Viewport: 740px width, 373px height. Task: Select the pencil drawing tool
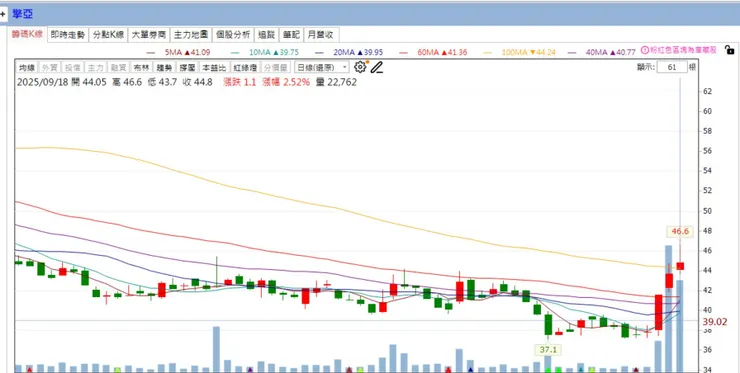[x=376, y=68]
